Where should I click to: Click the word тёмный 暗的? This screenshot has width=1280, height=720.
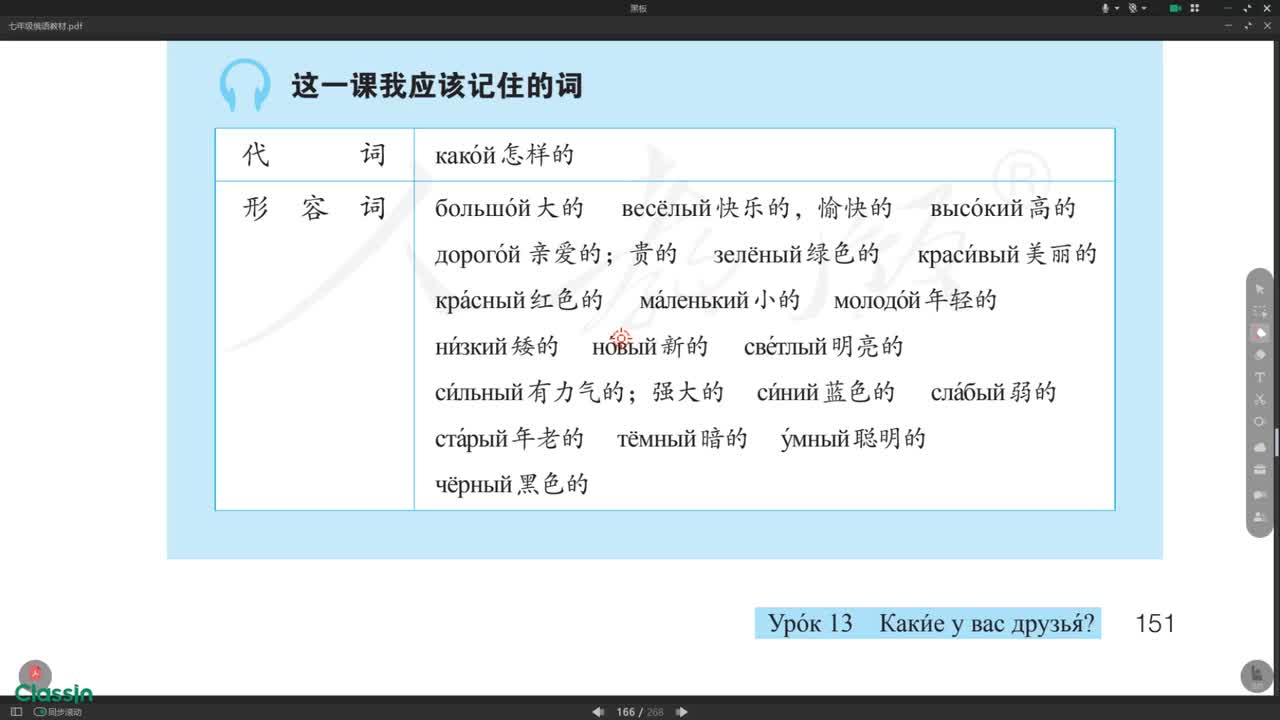682,438
